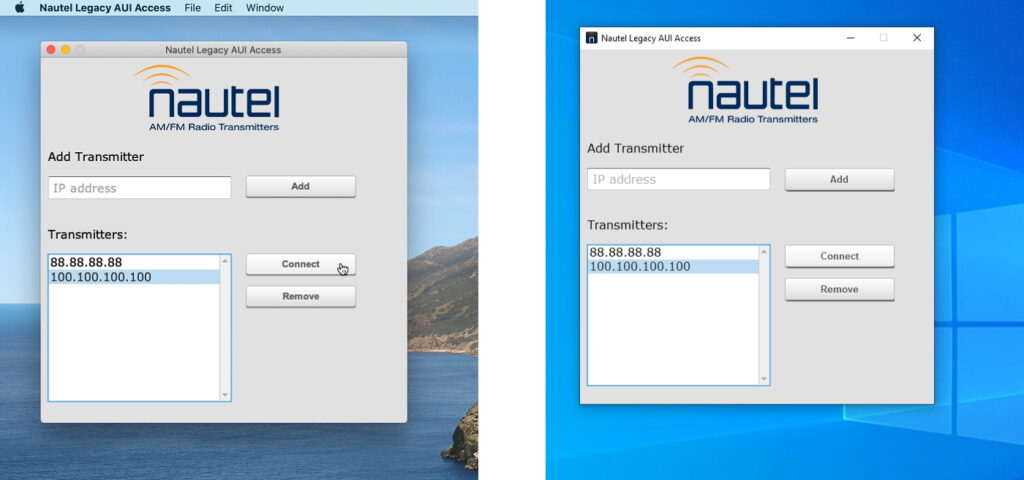Select 88.88.88.88 in the Windows transmitter list
1024x480 pixels.
tap(673, 252)
